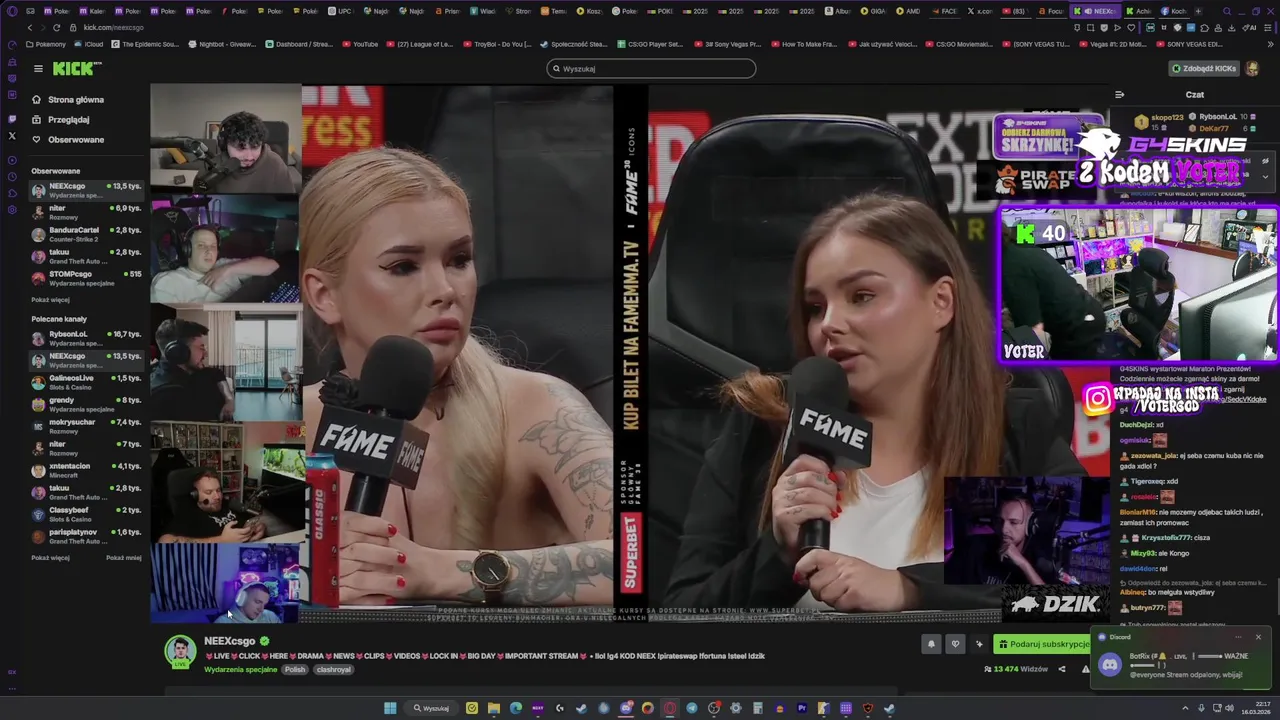1280x720 pixels.
Task: Open niter channel in Obserwowane list
Action: [86, 212]
